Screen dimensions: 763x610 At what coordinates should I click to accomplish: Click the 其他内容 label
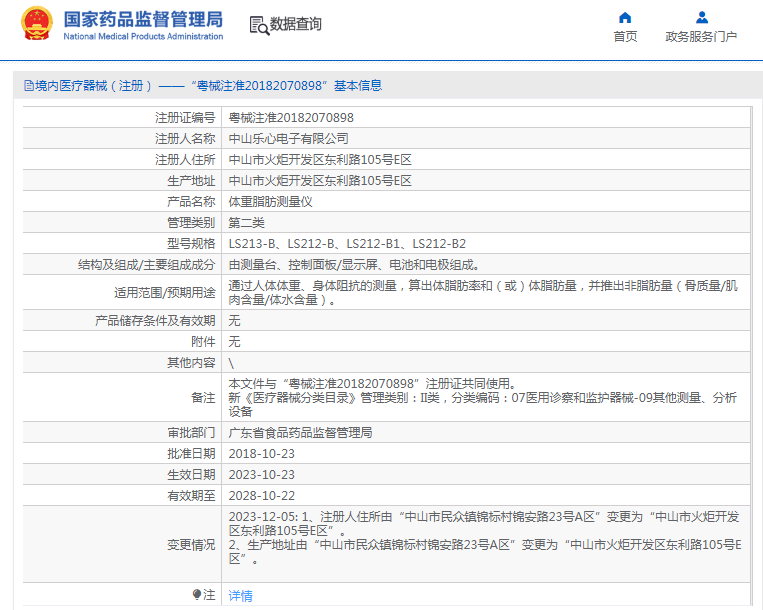(x=191, y=363)
